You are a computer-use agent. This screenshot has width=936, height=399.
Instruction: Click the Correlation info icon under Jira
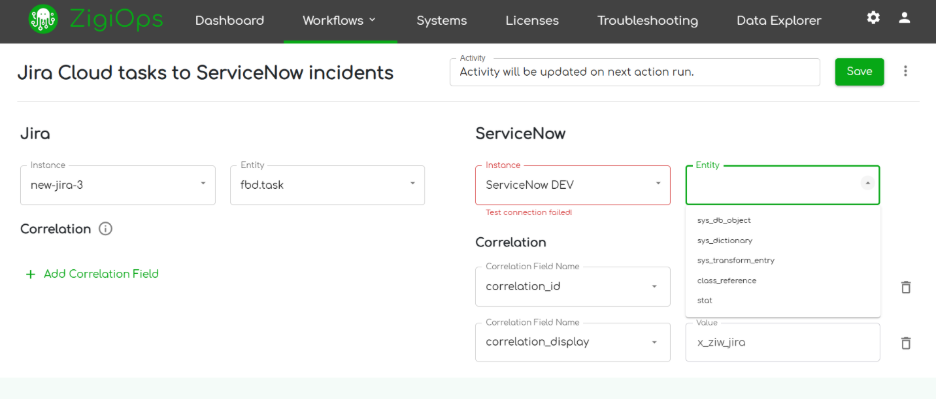pyautogui.click(x=106, y=229)
